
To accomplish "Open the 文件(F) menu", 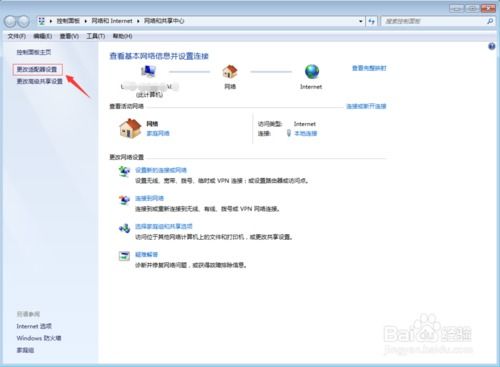I will click(17, 36).
